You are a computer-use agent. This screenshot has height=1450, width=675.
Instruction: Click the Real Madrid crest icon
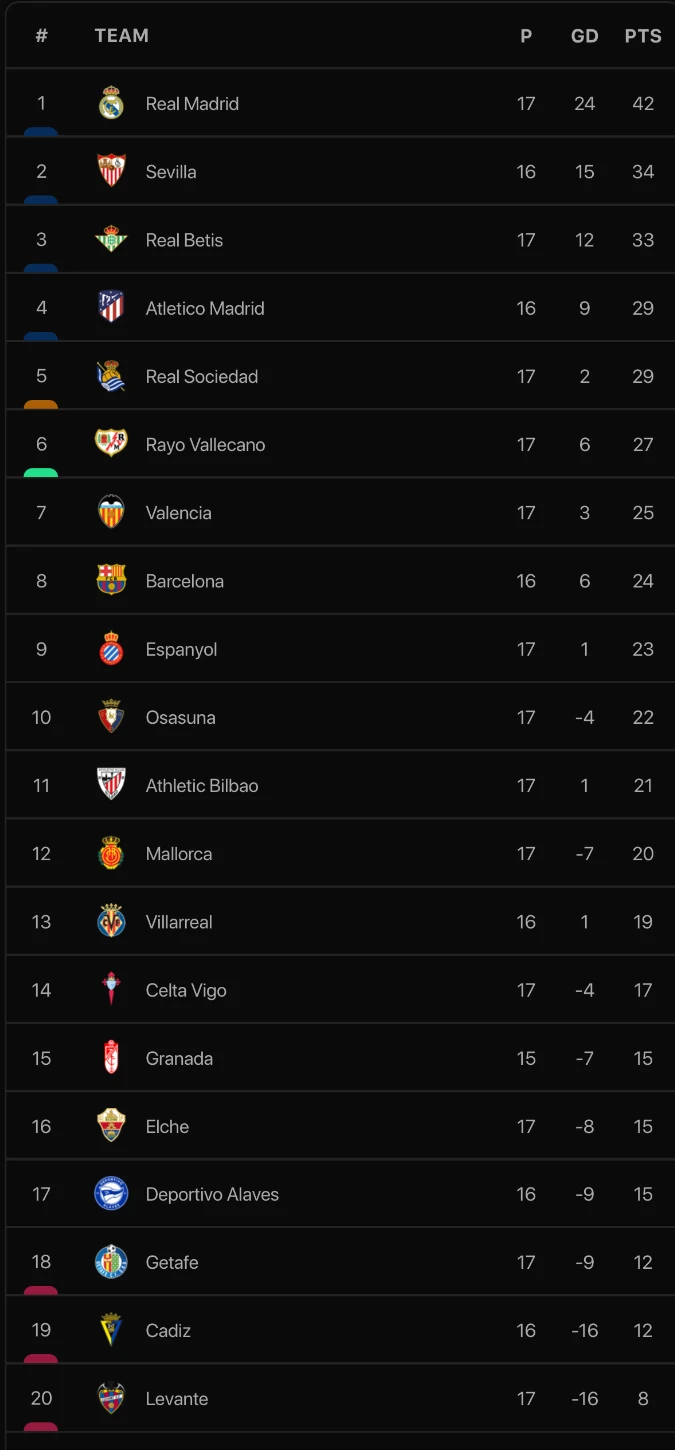[x=111, y=103]
